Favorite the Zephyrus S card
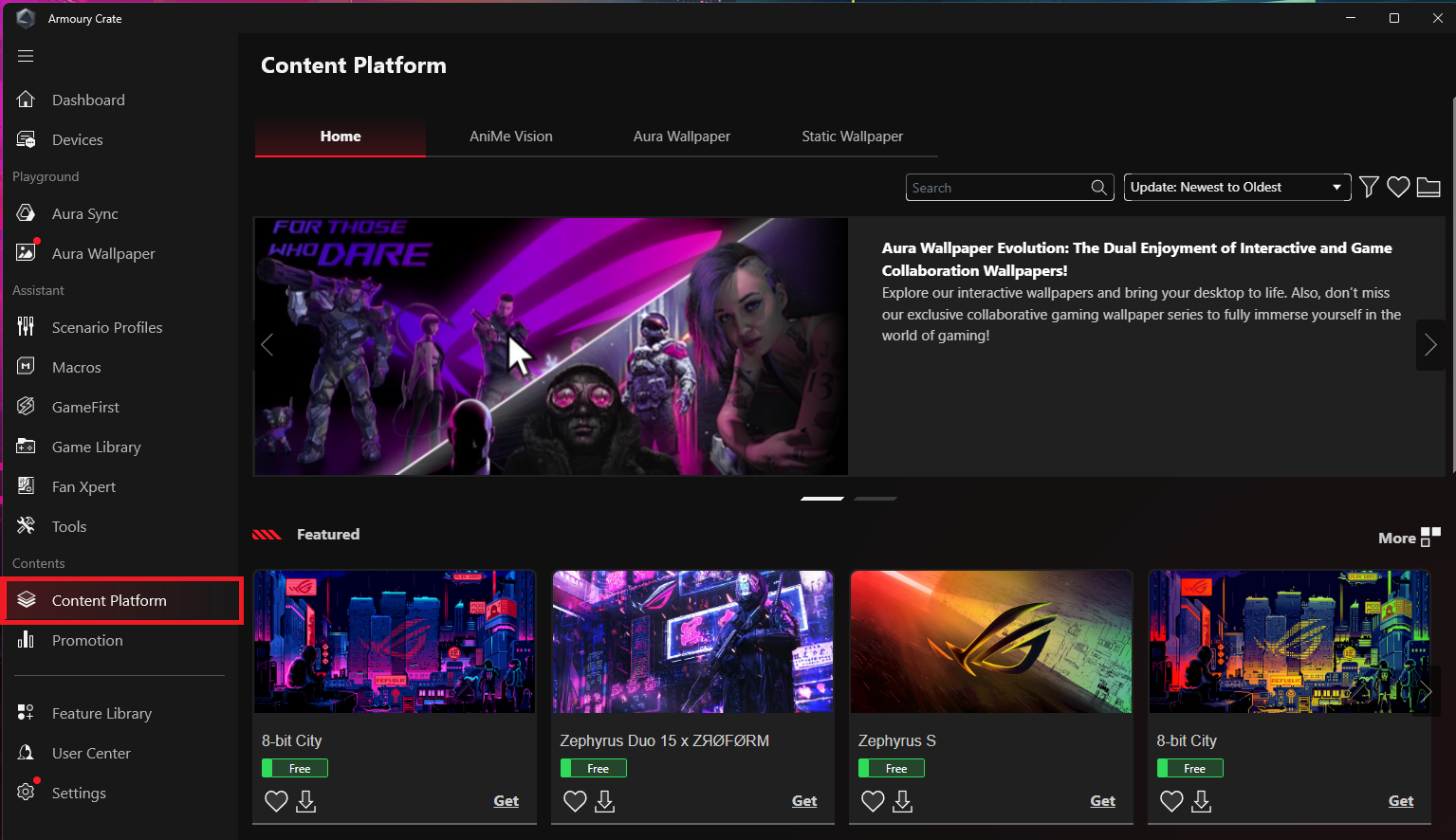 [x=873, y=801]
